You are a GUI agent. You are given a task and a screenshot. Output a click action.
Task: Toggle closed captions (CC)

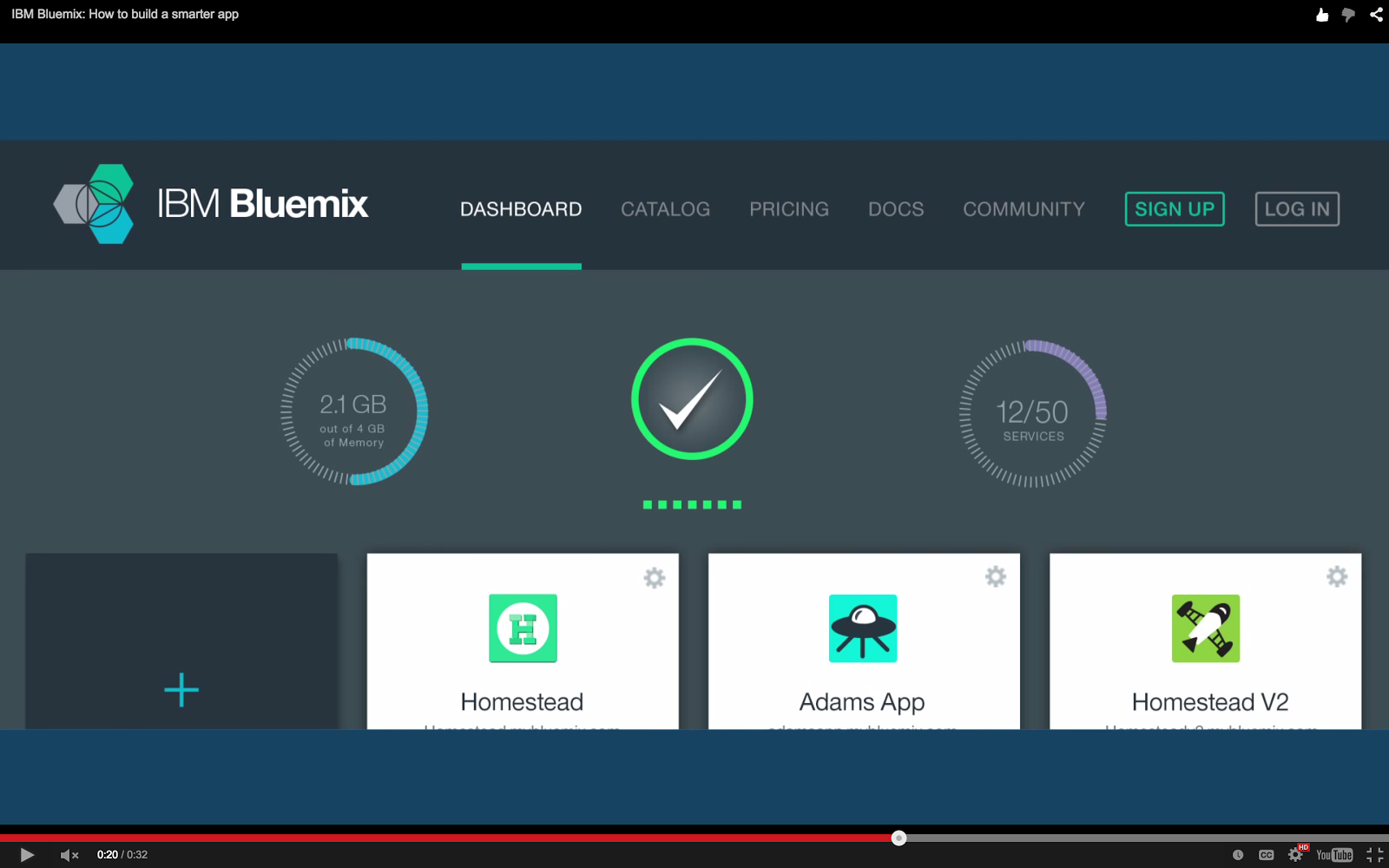[x=1267, y=855]
